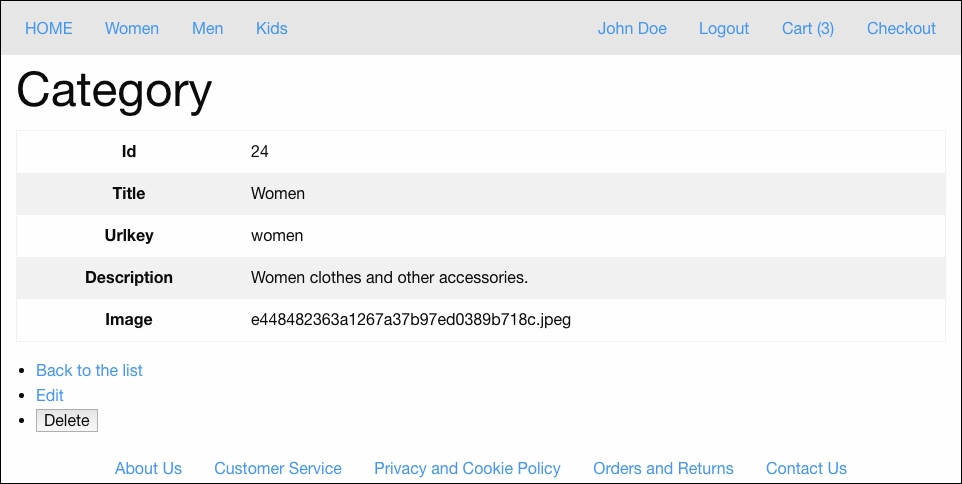Open the Women category in navigation

coord(132,28)
